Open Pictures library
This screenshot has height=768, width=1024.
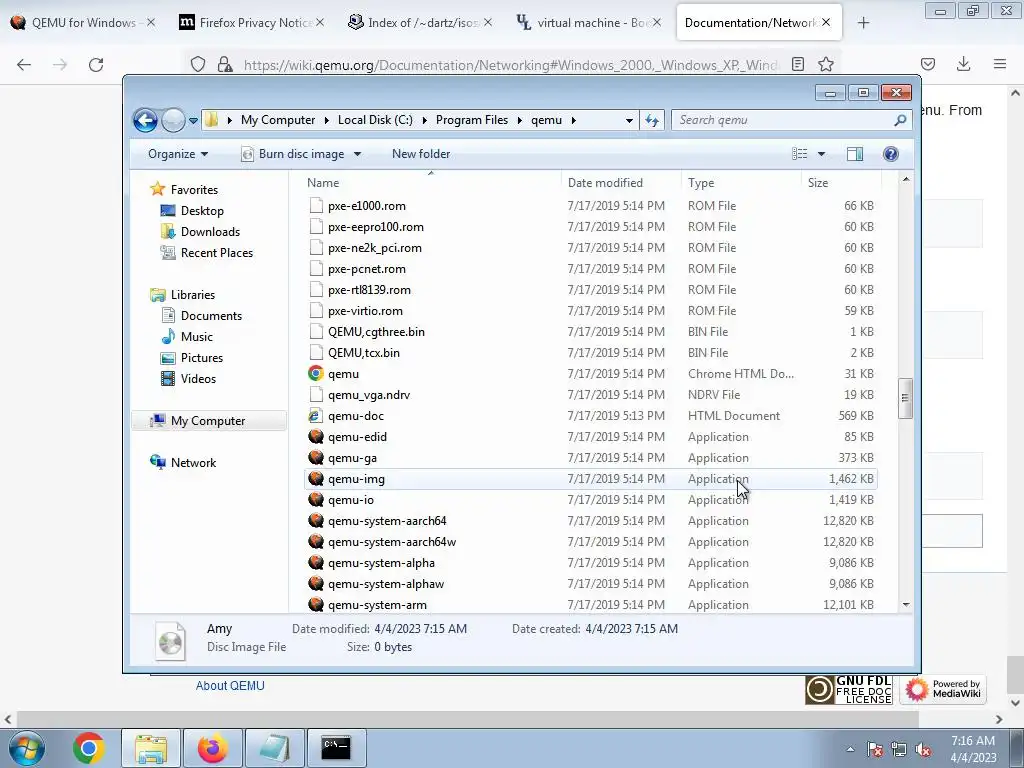pos(201,358)
